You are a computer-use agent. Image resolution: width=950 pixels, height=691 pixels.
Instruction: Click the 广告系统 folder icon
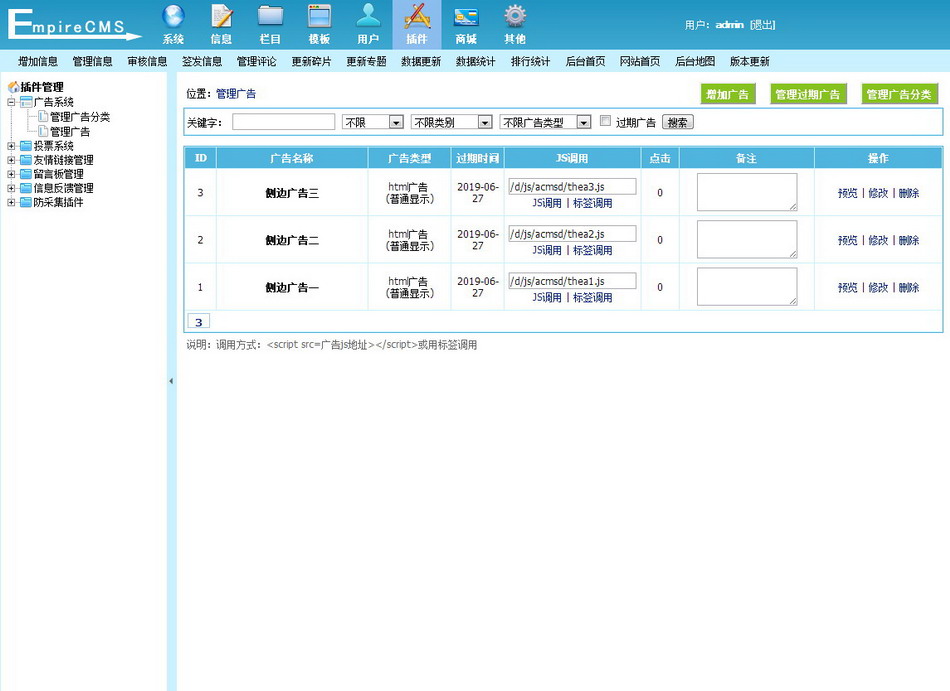(x=26, y=102)
